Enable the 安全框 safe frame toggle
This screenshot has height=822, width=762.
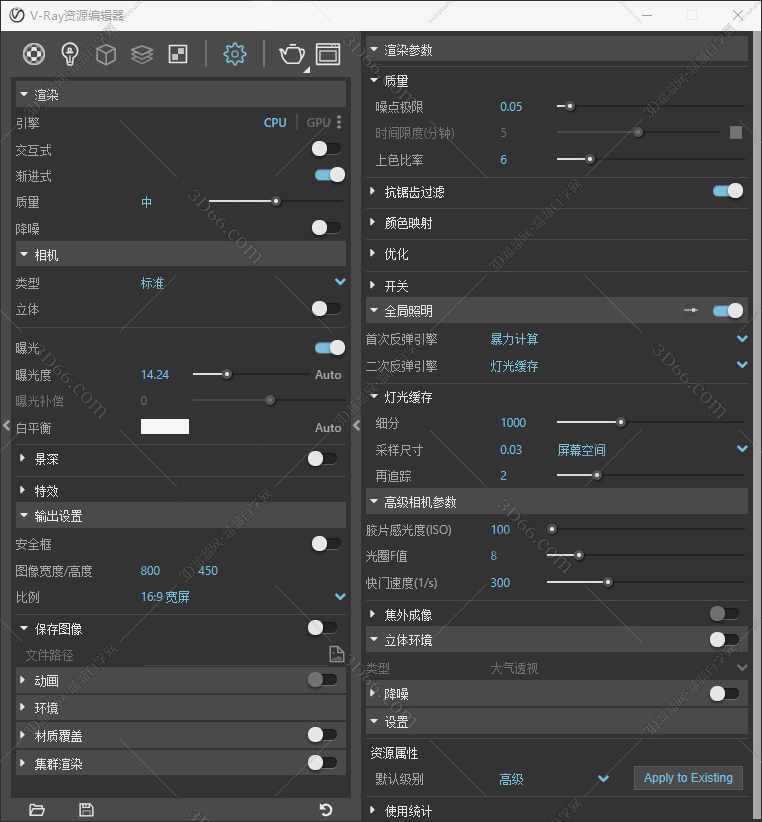click(x=326, y=544)
